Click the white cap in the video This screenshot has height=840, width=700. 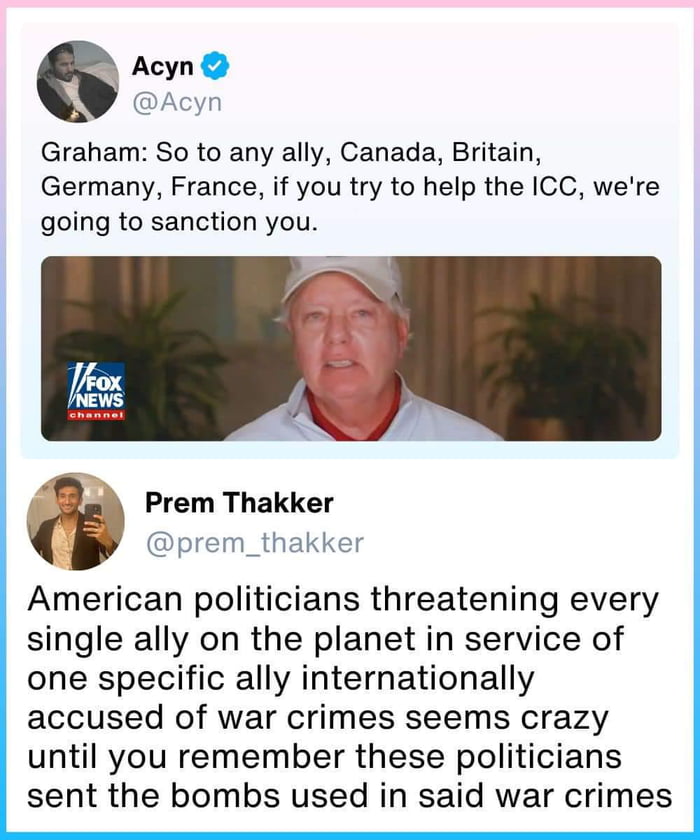pos(342,279)
